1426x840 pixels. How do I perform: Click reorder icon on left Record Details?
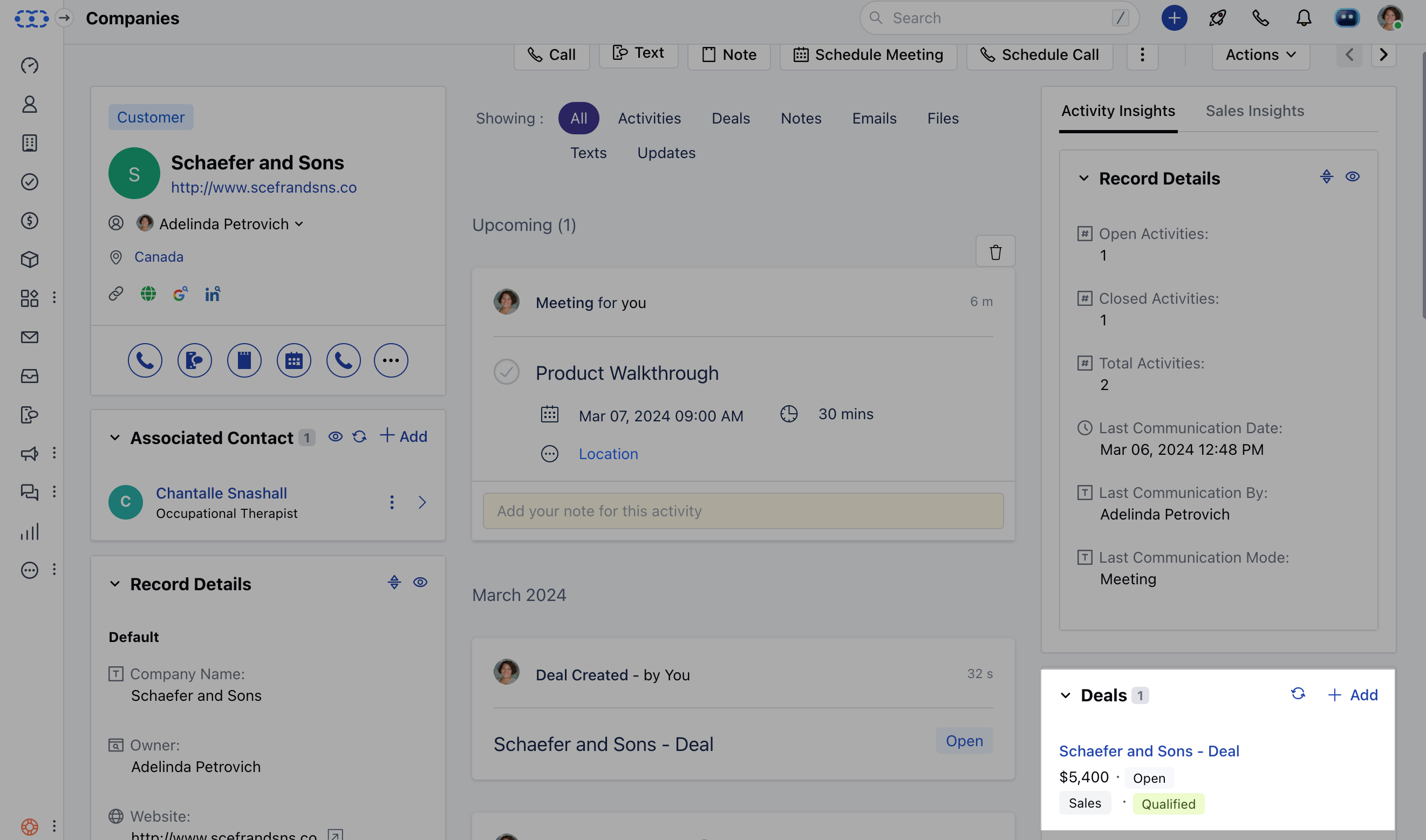click(394, 583)
